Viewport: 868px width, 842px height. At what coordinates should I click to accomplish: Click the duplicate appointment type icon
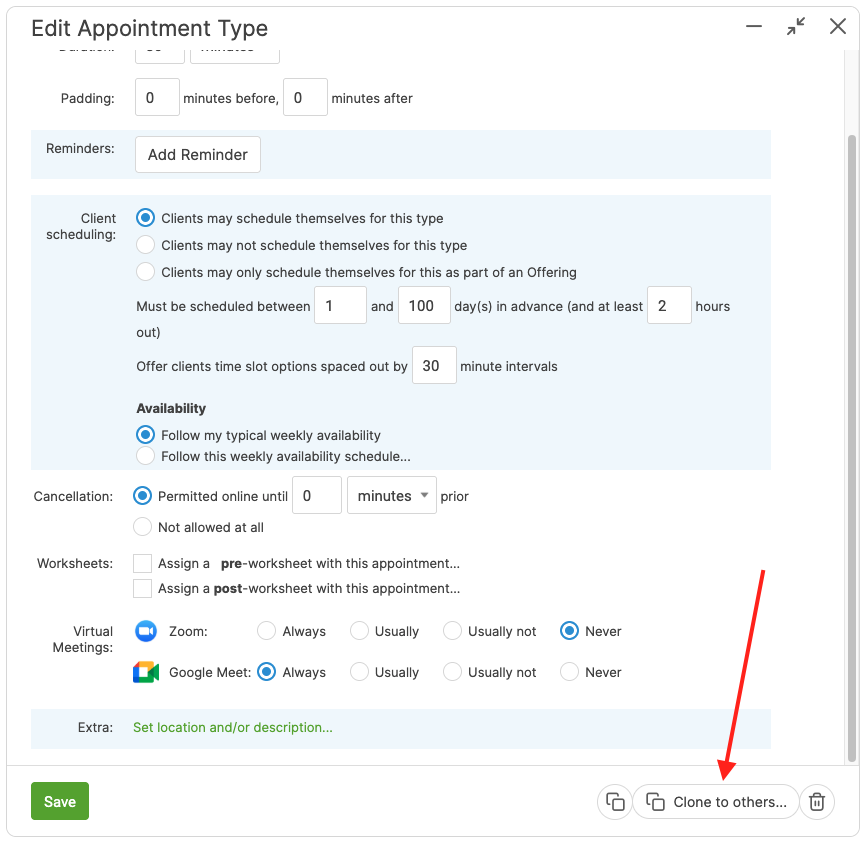coord(615,802)
